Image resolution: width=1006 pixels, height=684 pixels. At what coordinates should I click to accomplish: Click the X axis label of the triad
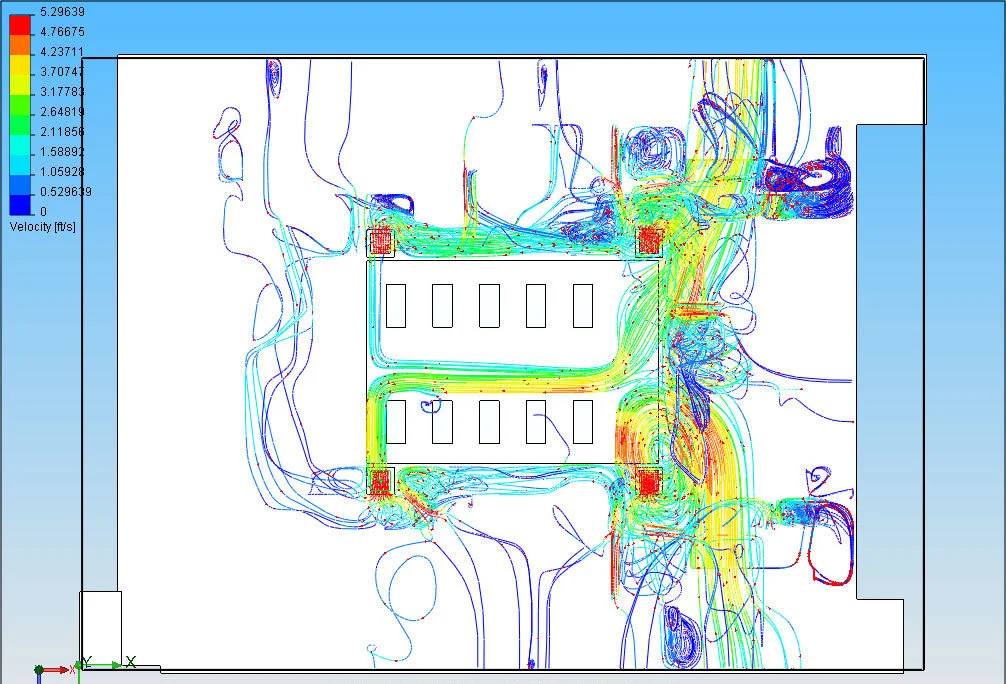coord(131,662)
